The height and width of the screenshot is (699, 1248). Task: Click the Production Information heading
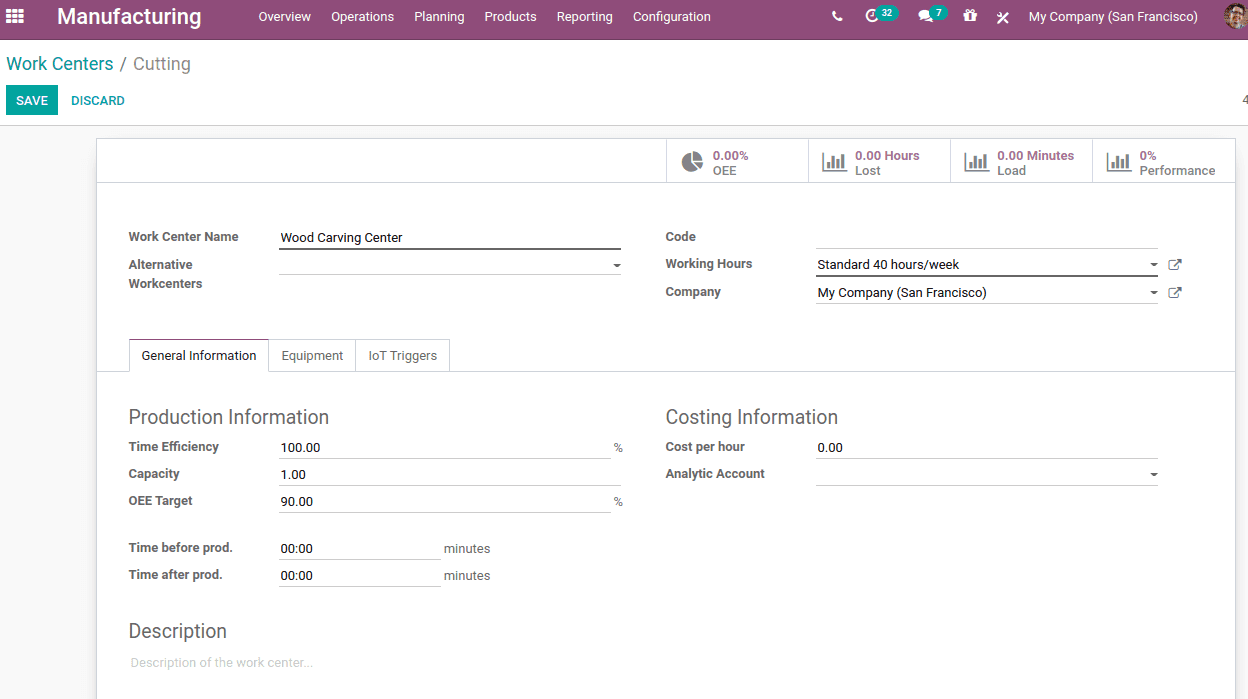coord(229,417)
